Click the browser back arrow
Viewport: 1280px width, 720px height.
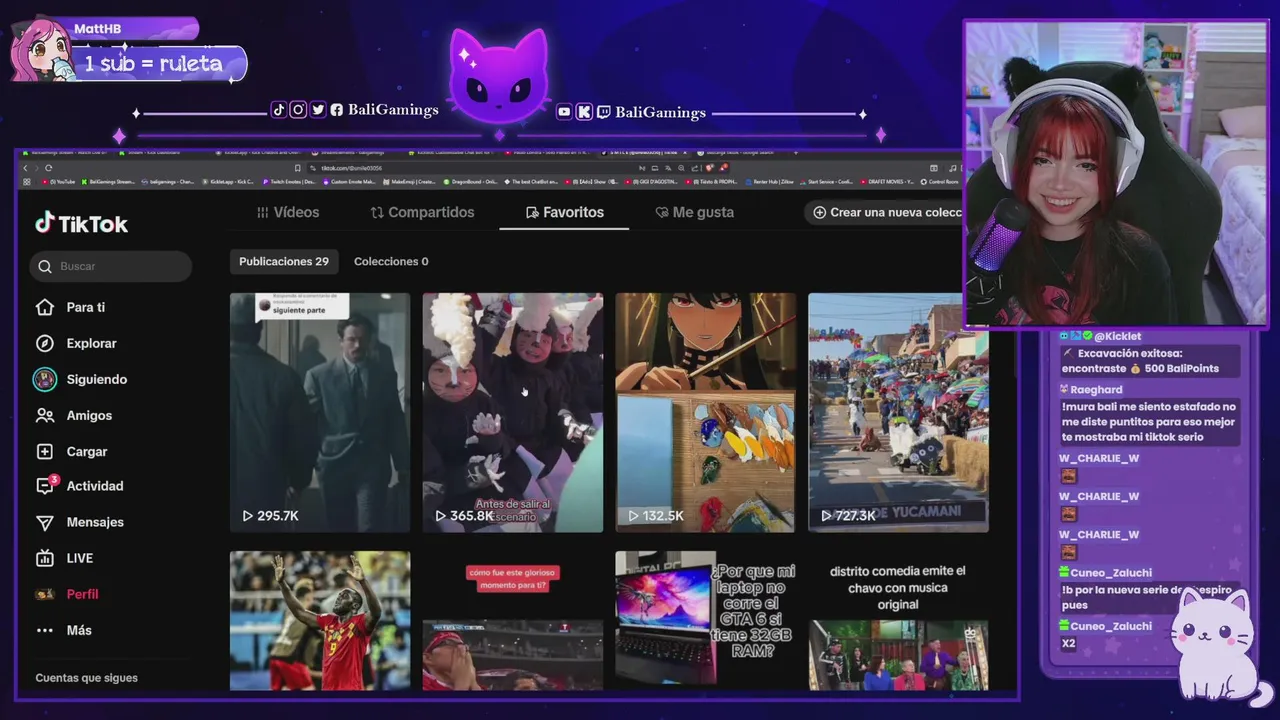(25, 168)
